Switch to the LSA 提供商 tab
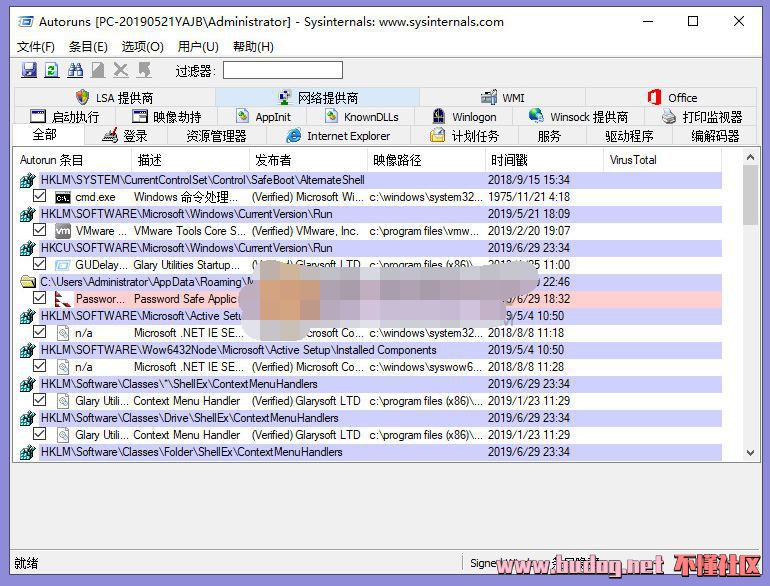The width and height of the screenshot is (770, 586). point(115,98)
